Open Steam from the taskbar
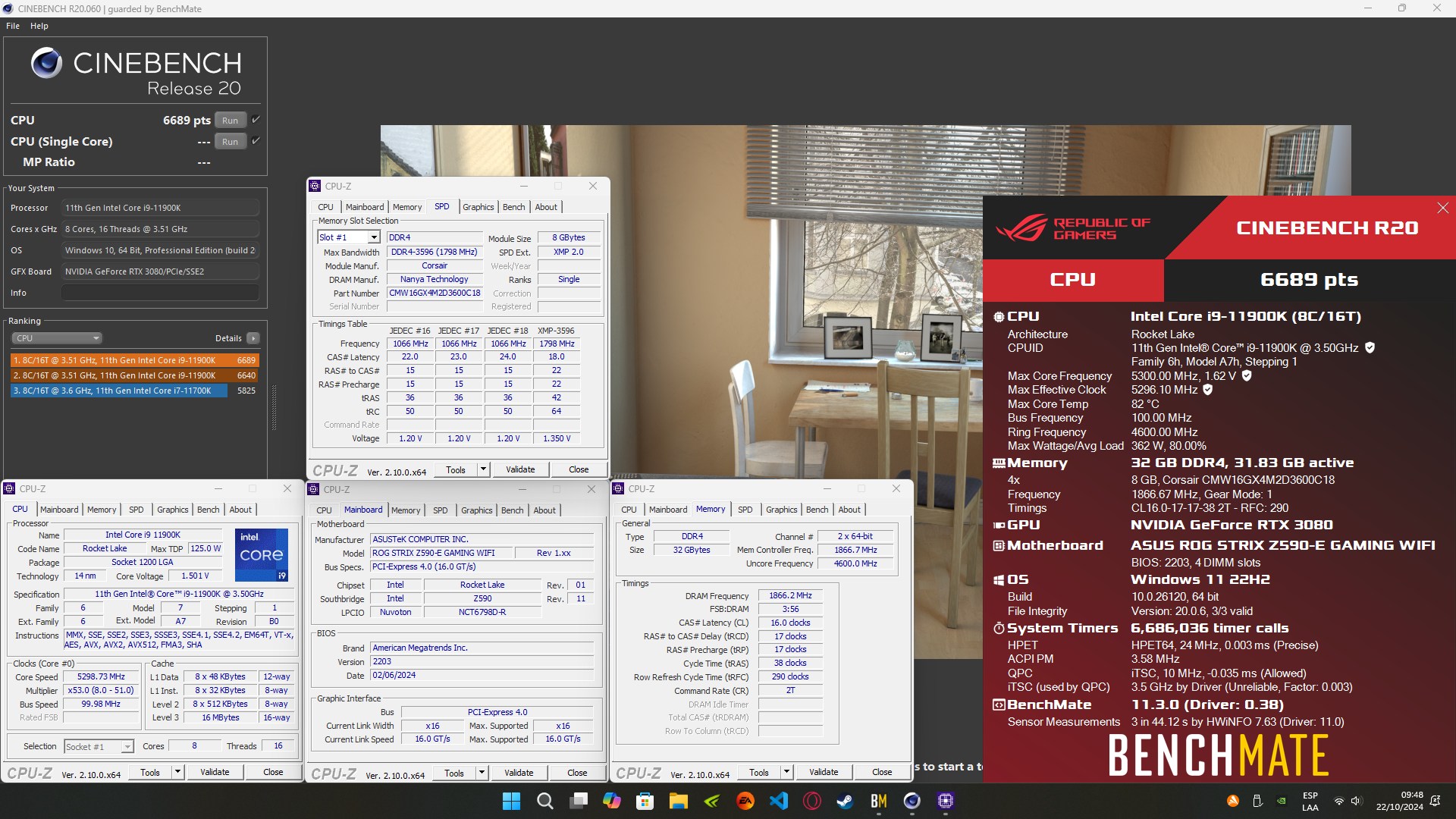 pos(845,801)
